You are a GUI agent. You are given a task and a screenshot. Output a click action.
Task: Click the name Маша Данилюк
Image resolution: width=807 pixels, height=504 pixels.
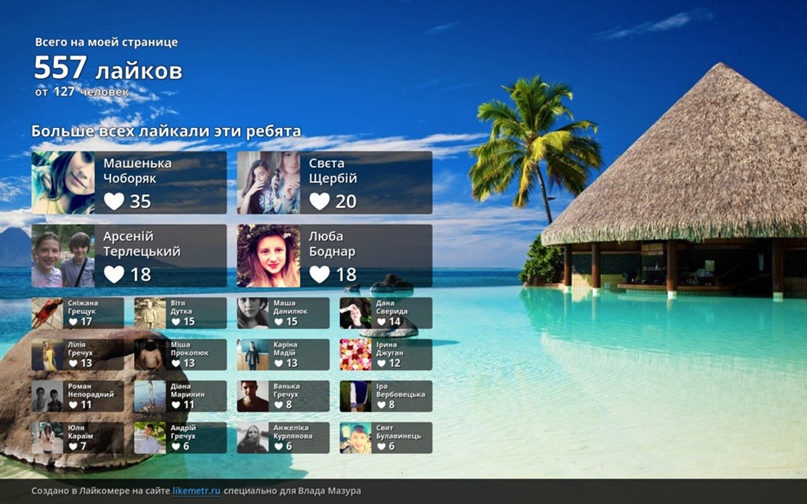[285, 307]
